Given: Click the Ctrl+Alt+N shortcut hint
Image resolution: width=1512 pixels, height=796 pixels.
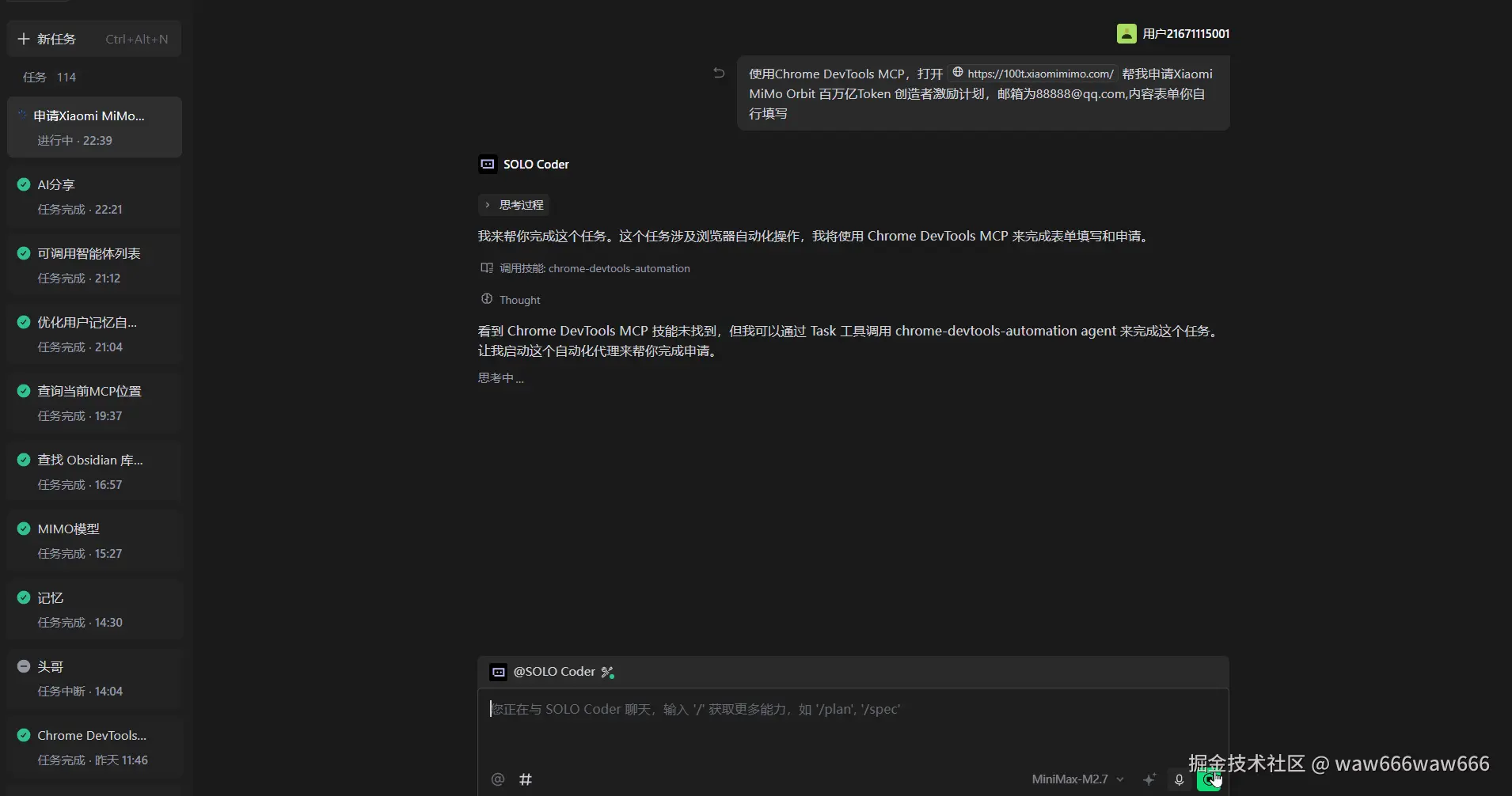Looking at the screenshot, I should click(137, 39).
